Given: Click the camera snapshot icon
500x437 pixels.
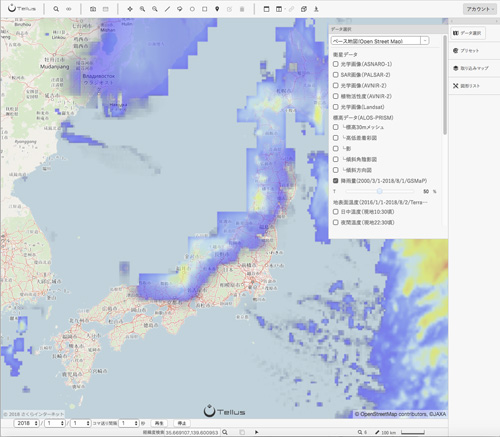Looking at the screenshot, I should click(93, 9).
